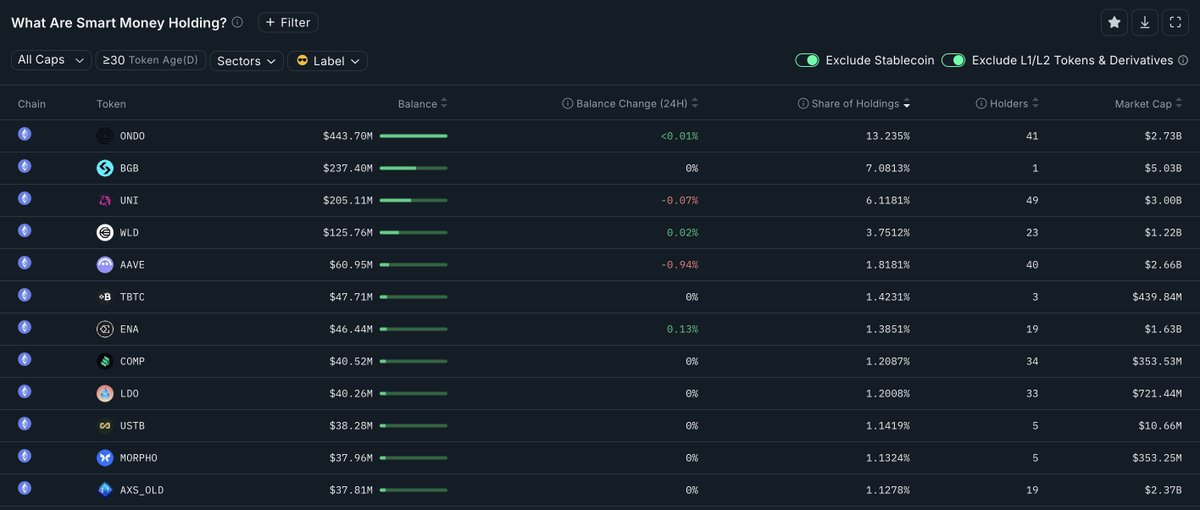Toggle Exclude Stablecoin switch
1200x510 pixels.
point(807,60)
